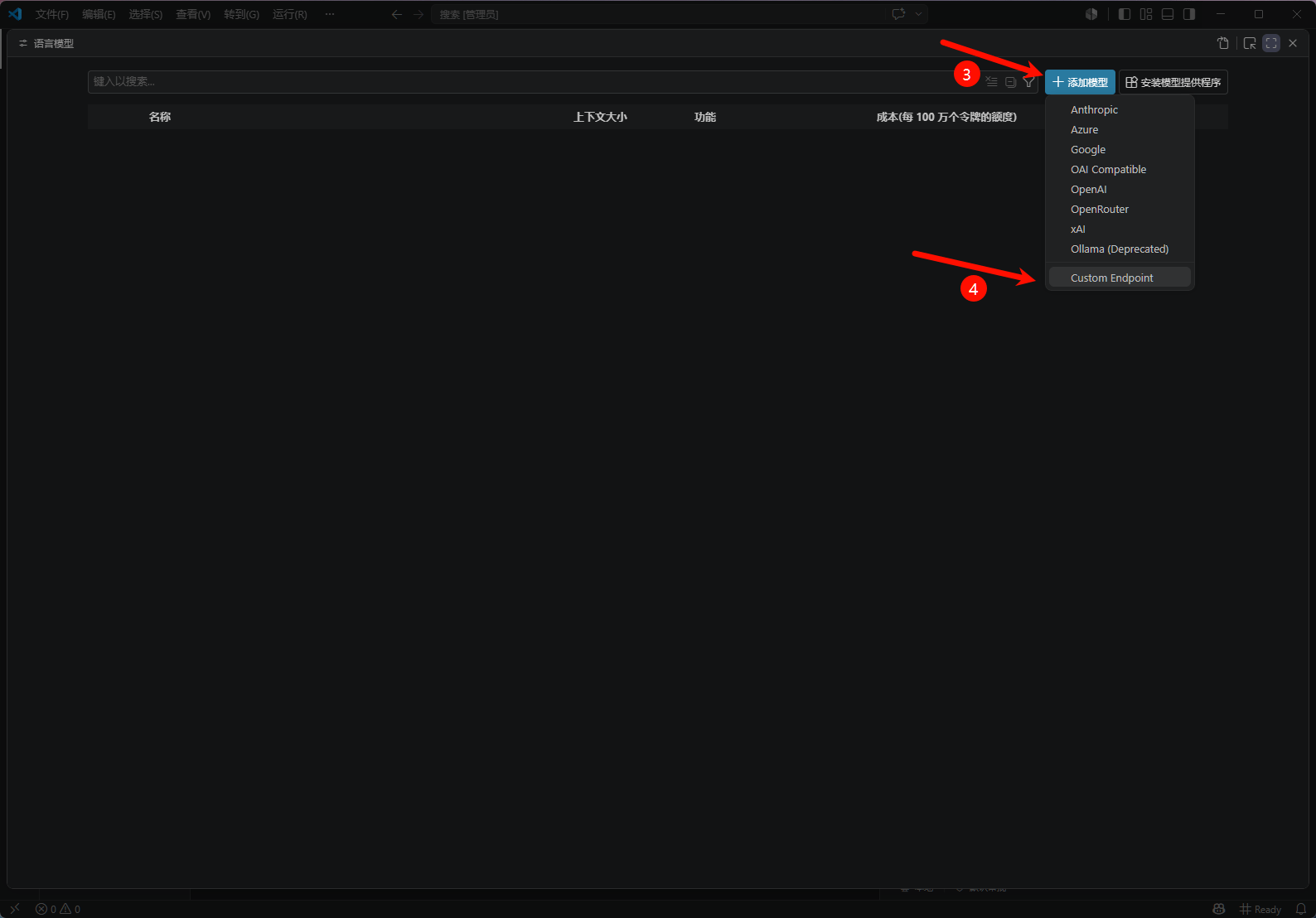The height and width of the screenshot is (918, 1316).
Task: Click the open-in-window icon beside fullscreen
Action: click(1250, 43)
